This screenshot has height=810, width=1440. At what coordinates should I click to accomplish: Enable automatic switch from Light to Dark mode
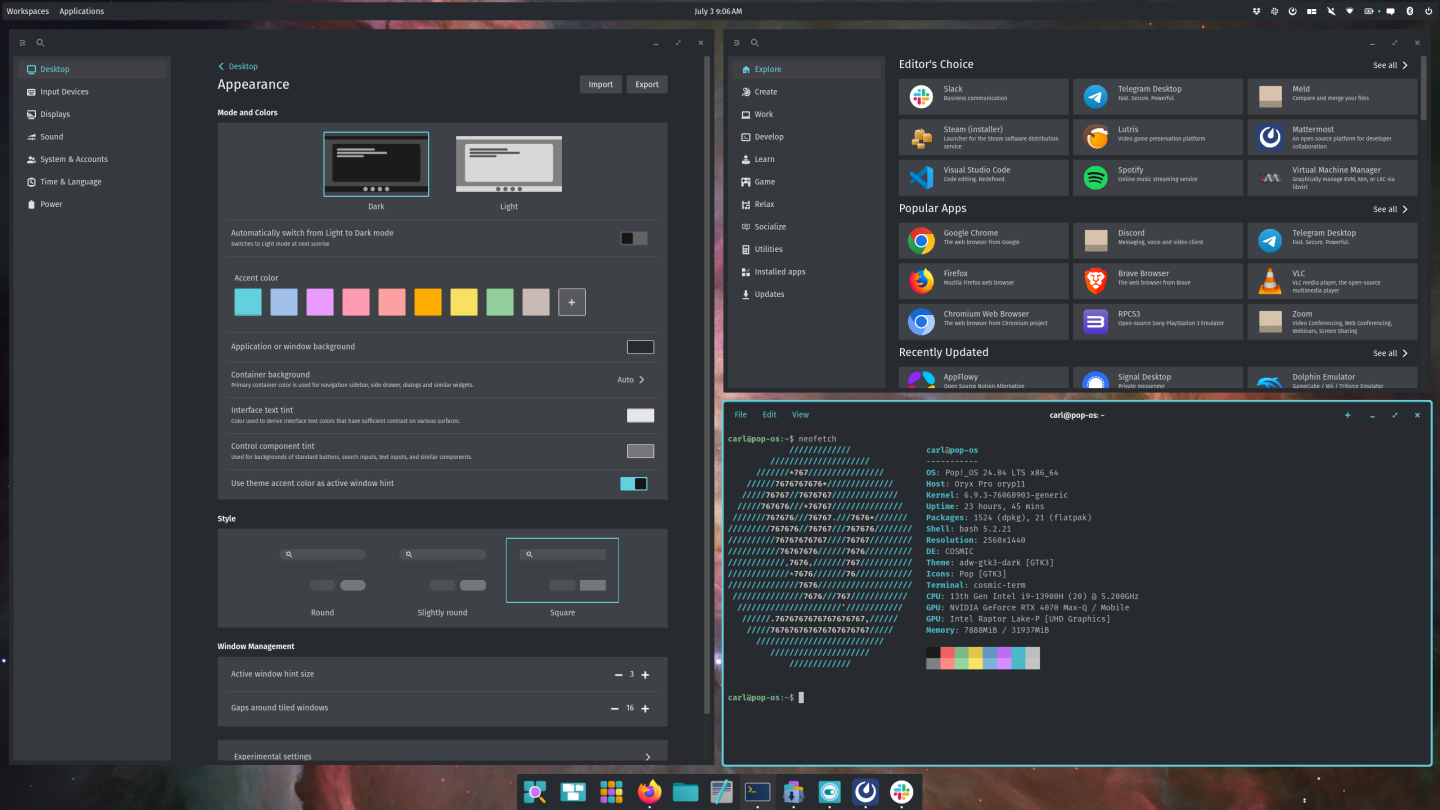click(633, 238)
